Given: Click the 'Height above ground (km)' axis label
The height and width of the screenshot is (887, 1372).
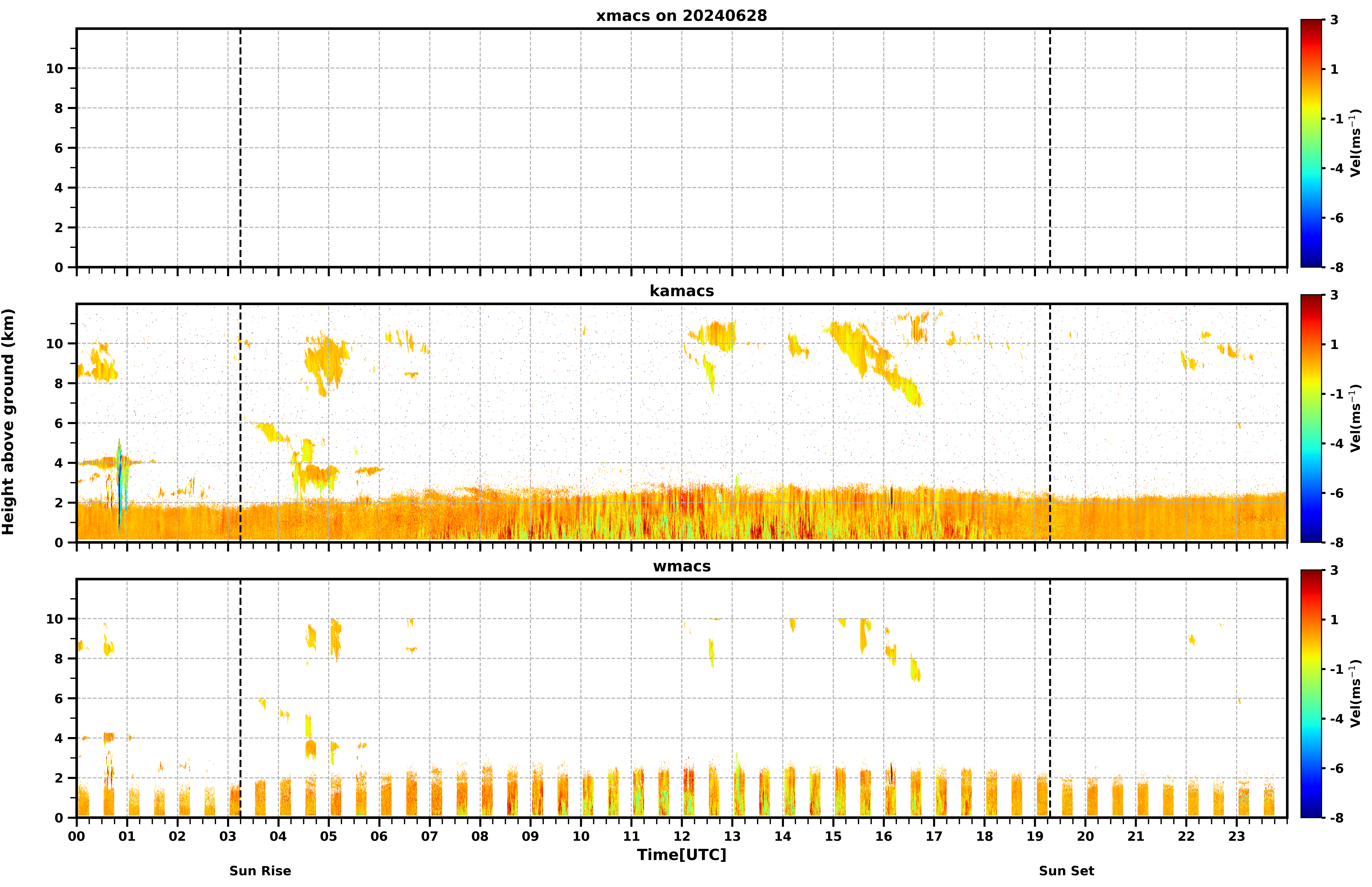Looking at the screenshot, I should [x=8, y=422].
